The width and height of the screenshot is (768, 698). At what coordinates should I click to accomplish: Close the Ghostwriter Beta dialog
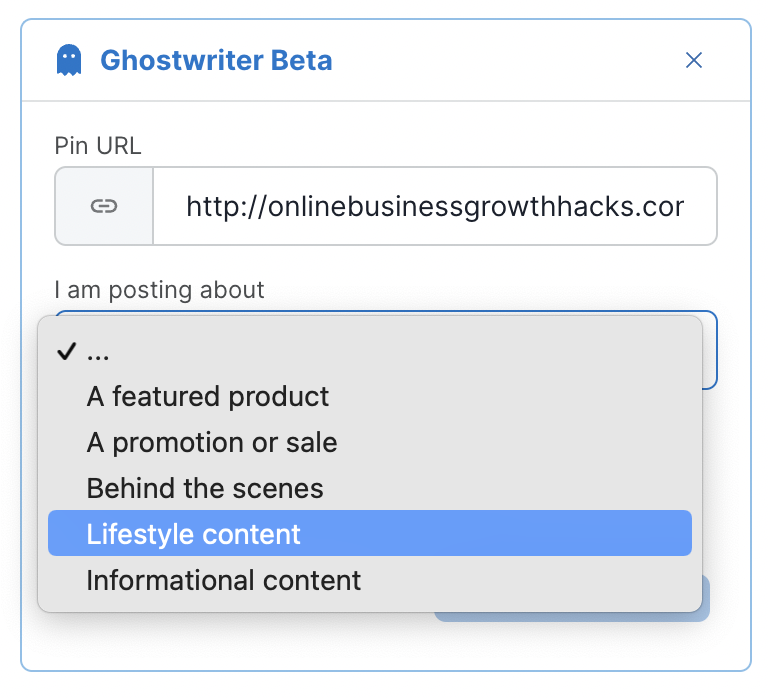694,60
